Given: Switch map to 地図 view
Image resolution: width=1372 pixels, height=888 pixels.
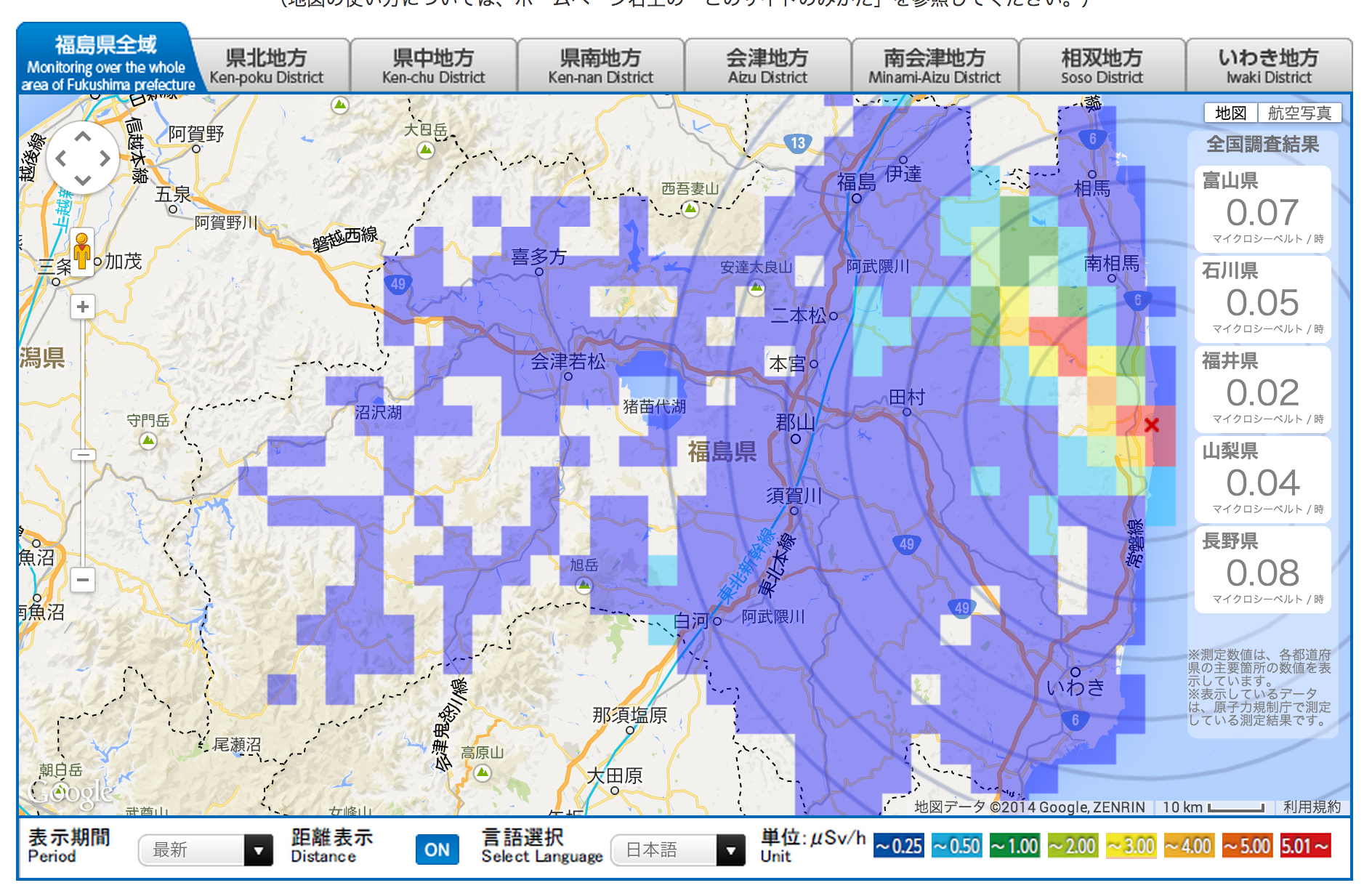Looking at the screenshot, I should coord(1230,113).
